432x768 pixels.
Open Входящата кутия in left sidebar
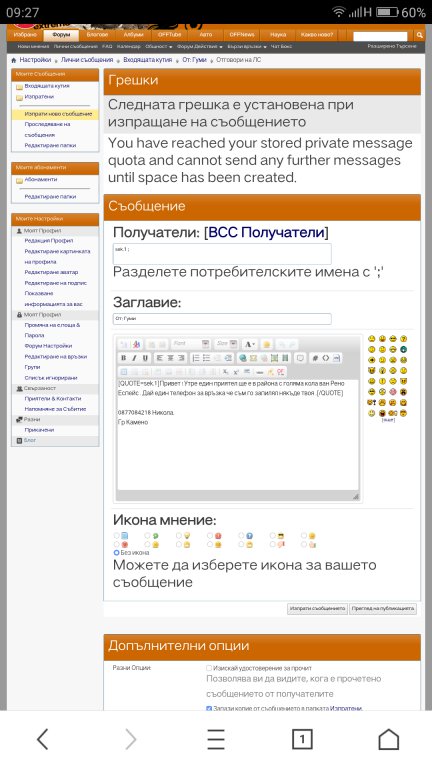click(x=47, y=86)
